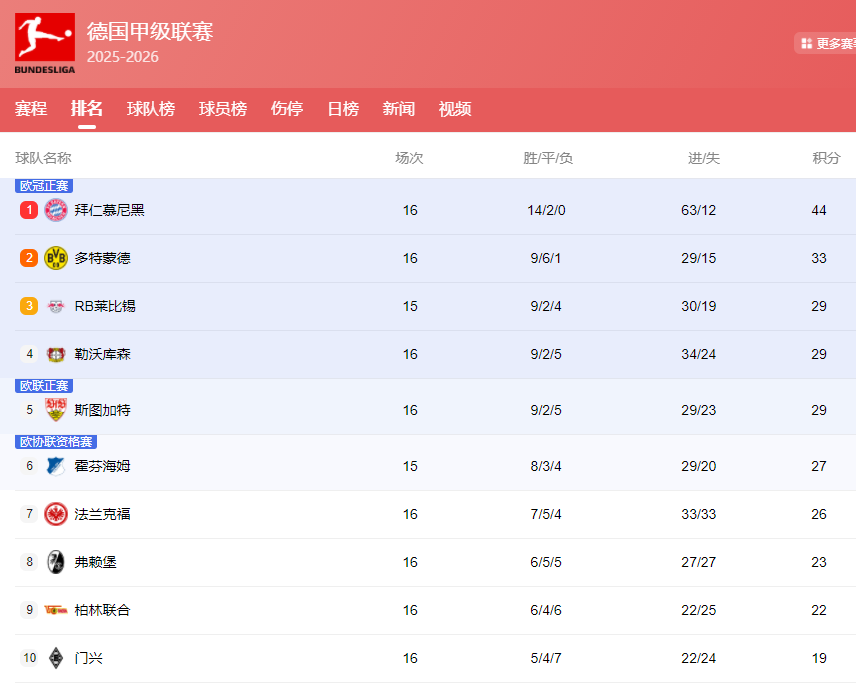Open team 柏林联合

click(103, 610)
